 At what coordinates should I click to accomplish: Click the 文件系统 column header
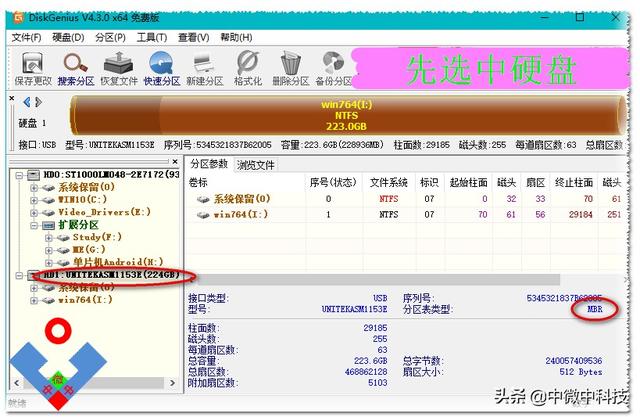coord(389,182)
